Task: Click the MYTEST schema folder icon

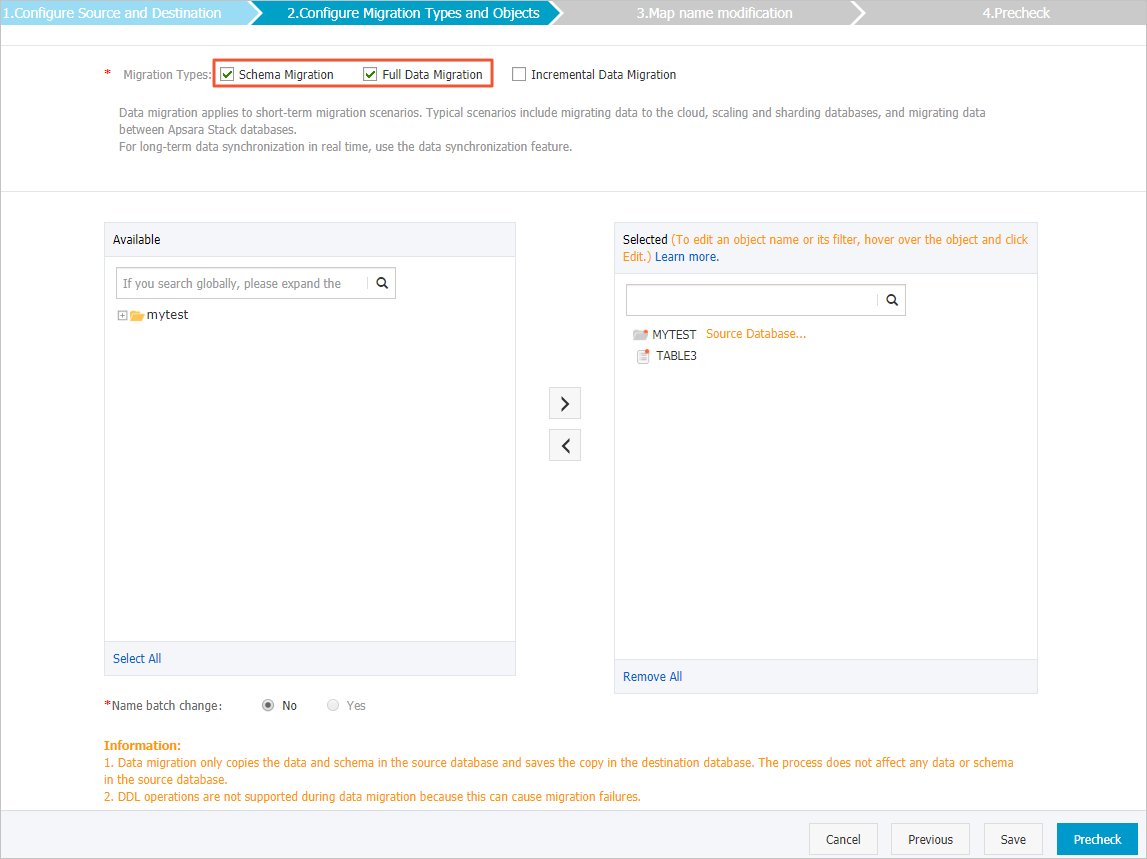Action: 643,333
